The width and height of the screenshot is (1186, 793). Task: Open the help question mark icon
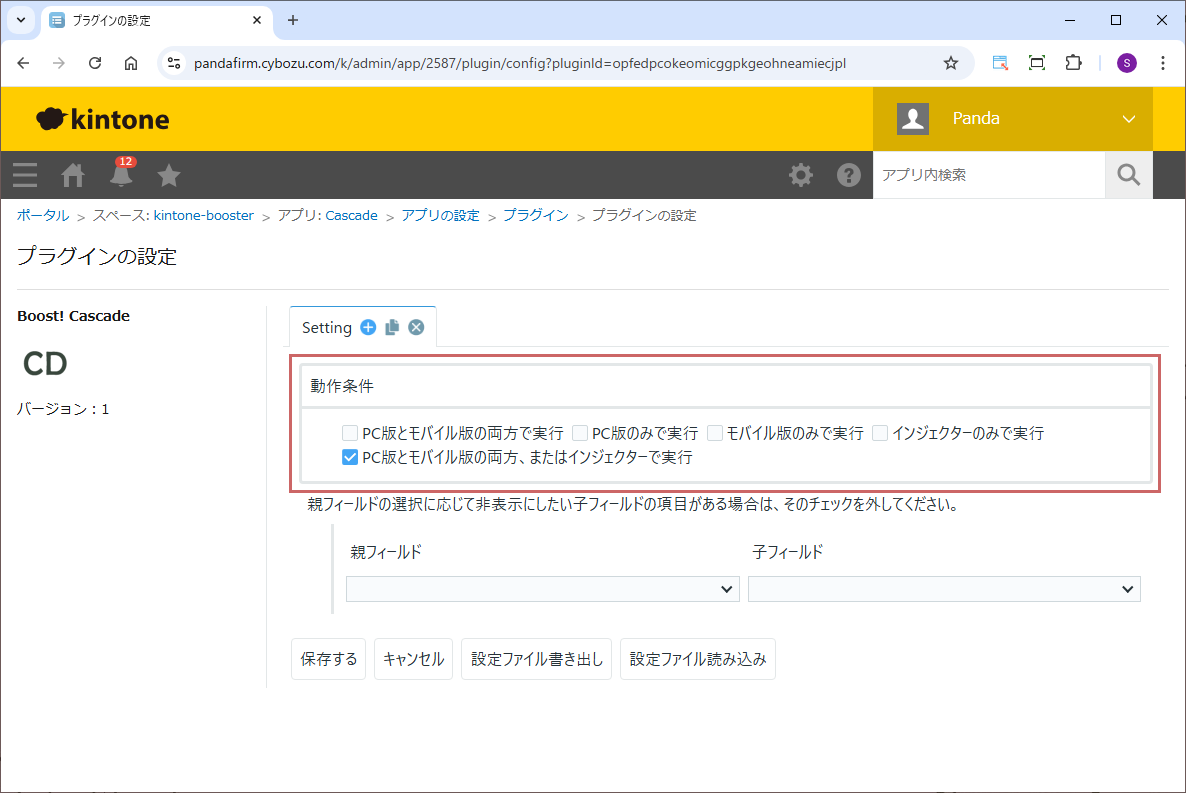(x=849, y=176)
